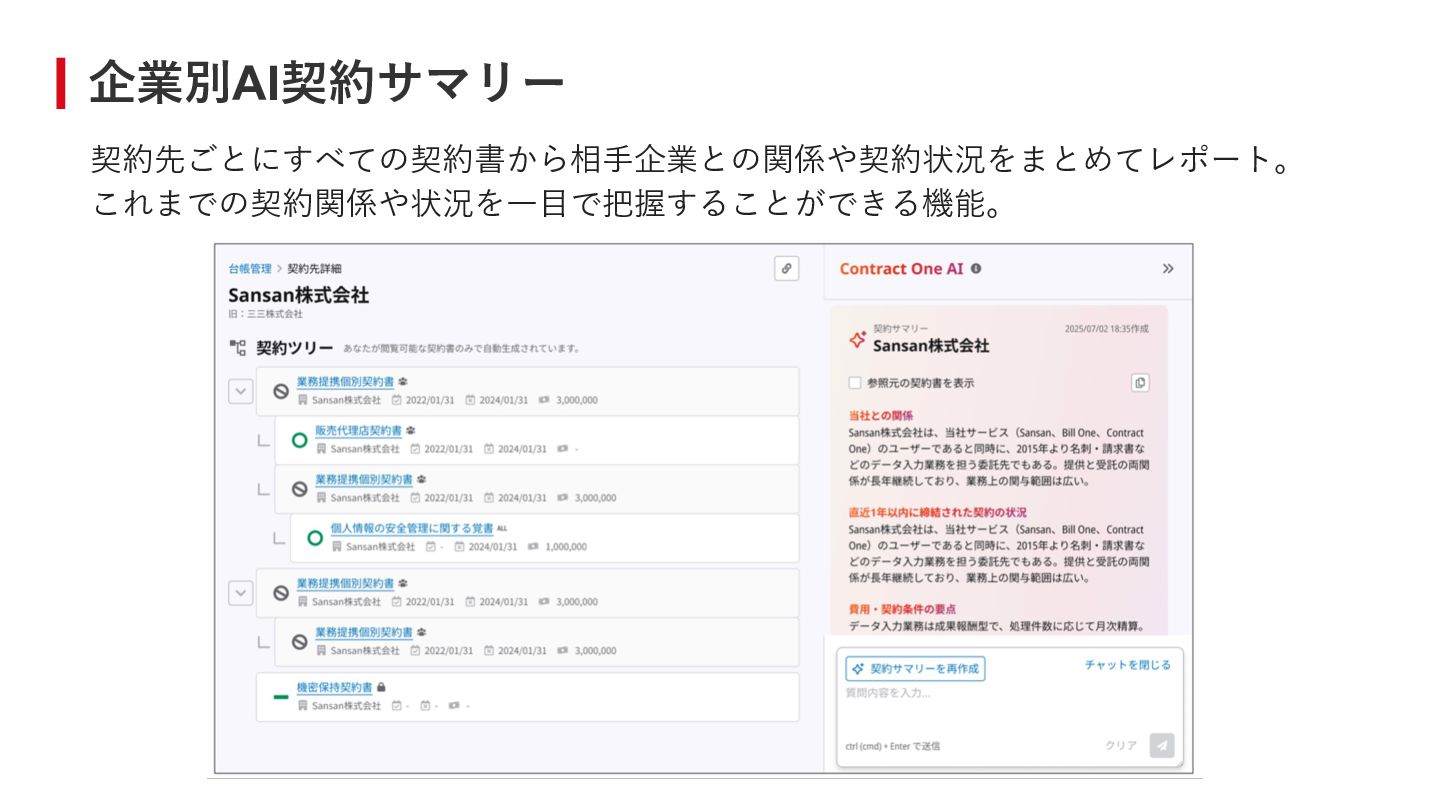
Task: Click the クリア button in the chat box
Action: coord(1121,746)
